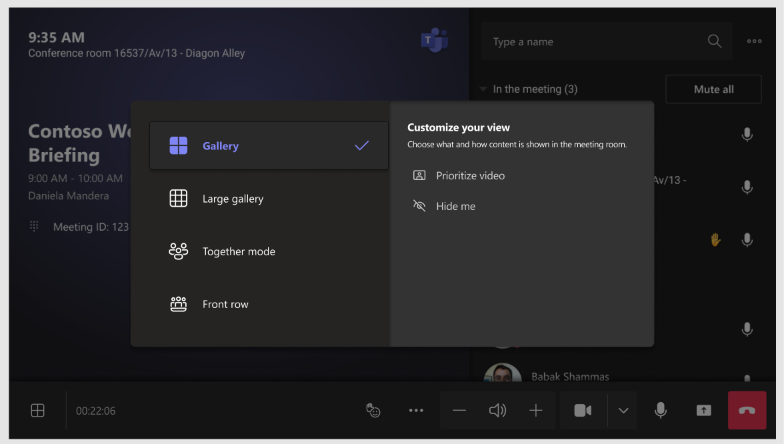Click the Type a name search field

pos(606,42)
